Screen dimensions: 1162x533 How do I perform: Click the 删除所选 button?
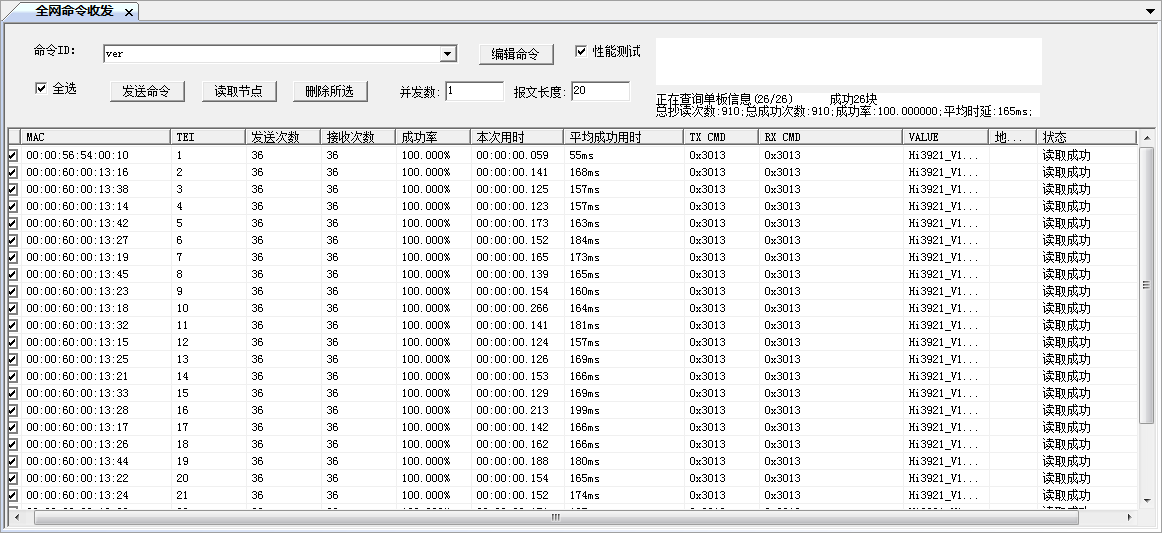click(330, 91)
